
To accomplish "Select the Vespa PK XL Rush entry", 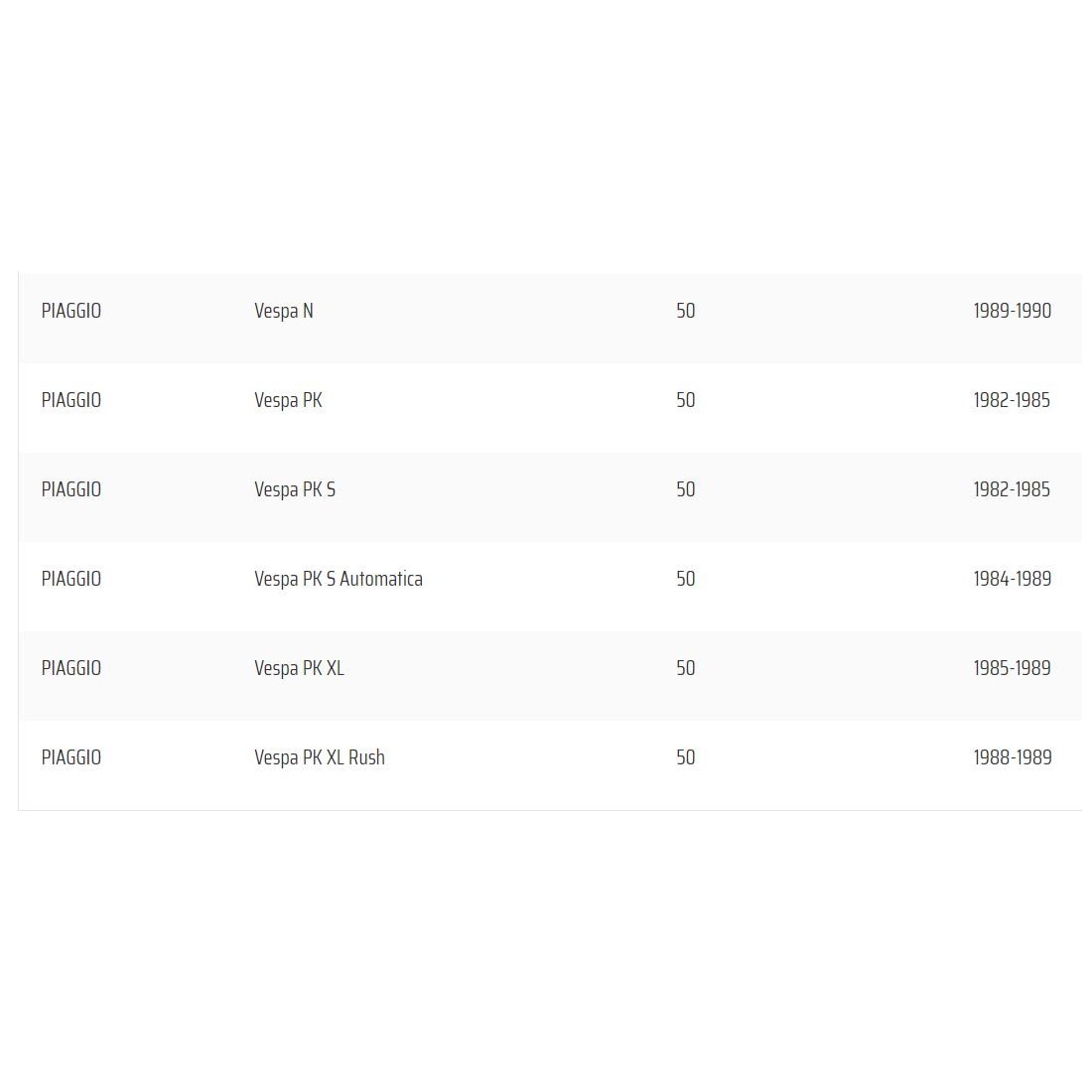I will (x=320, y=757).
